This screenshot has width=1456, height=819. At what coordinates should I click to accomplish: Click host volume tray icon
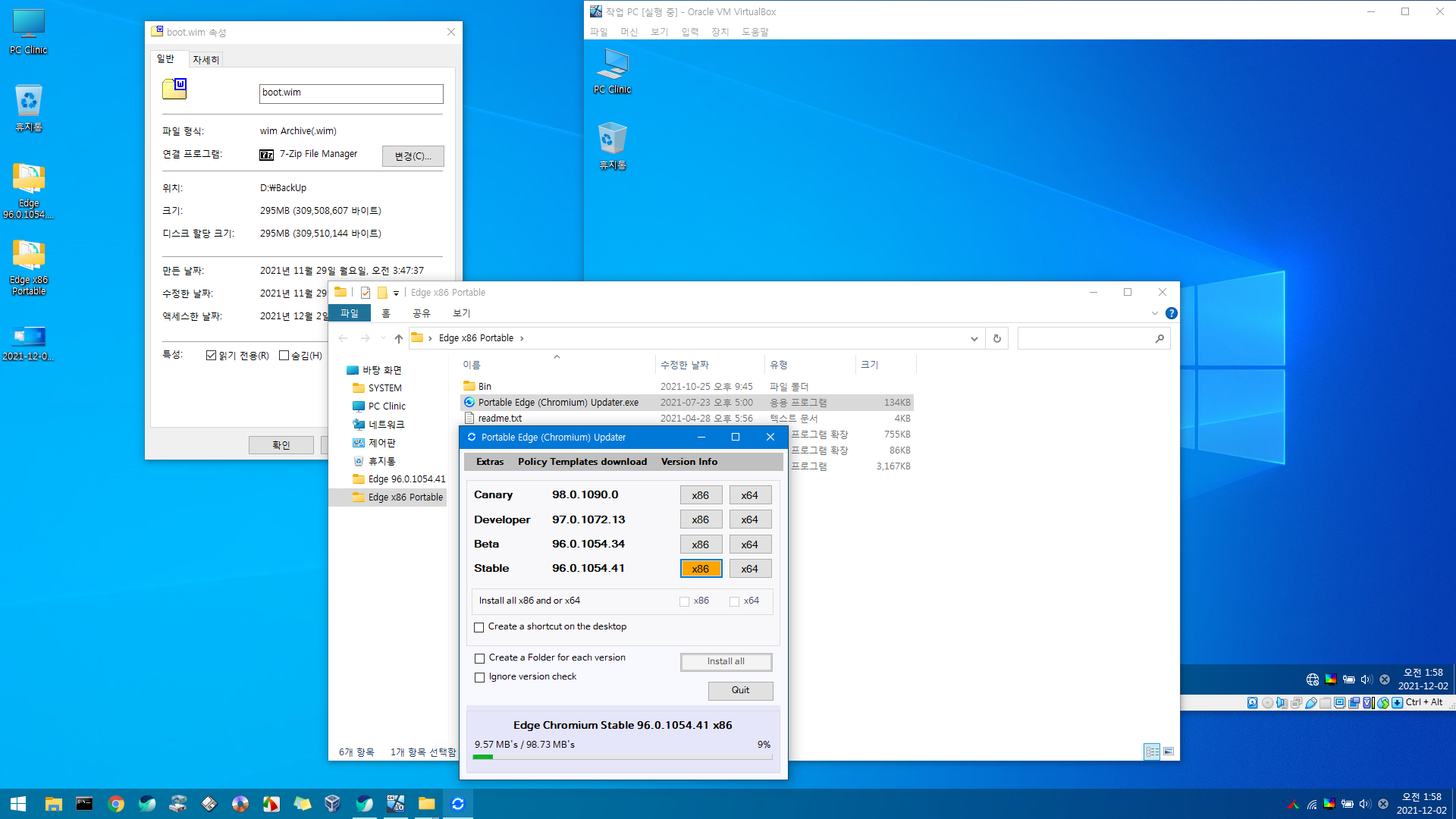tap(1365, 804)
